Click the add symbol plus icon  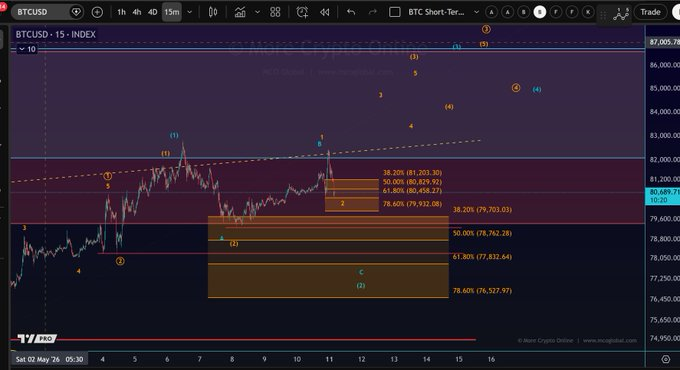tap(97, 12)
